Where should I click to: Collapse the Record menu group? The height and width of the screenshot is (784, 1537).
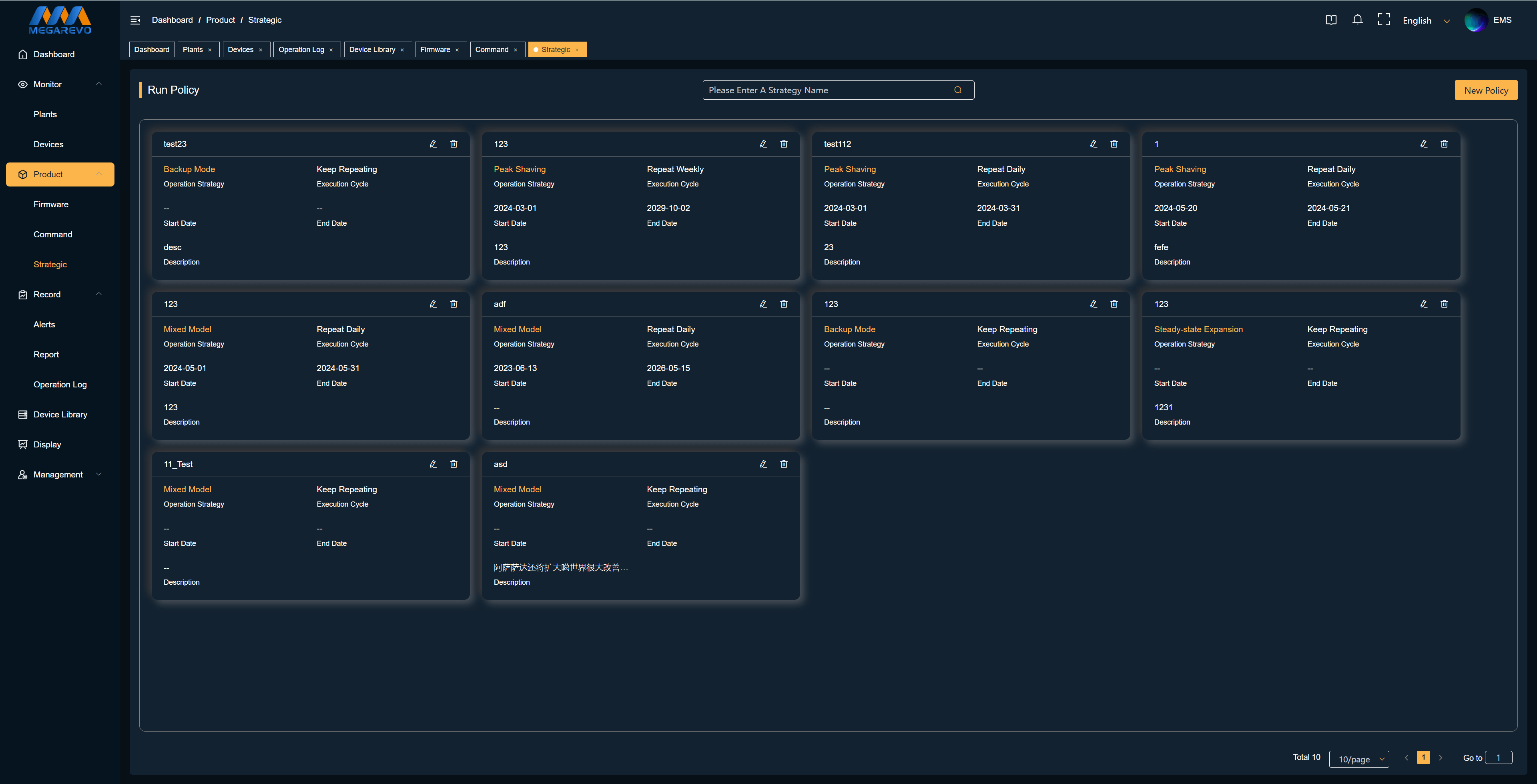pos(99,294)
